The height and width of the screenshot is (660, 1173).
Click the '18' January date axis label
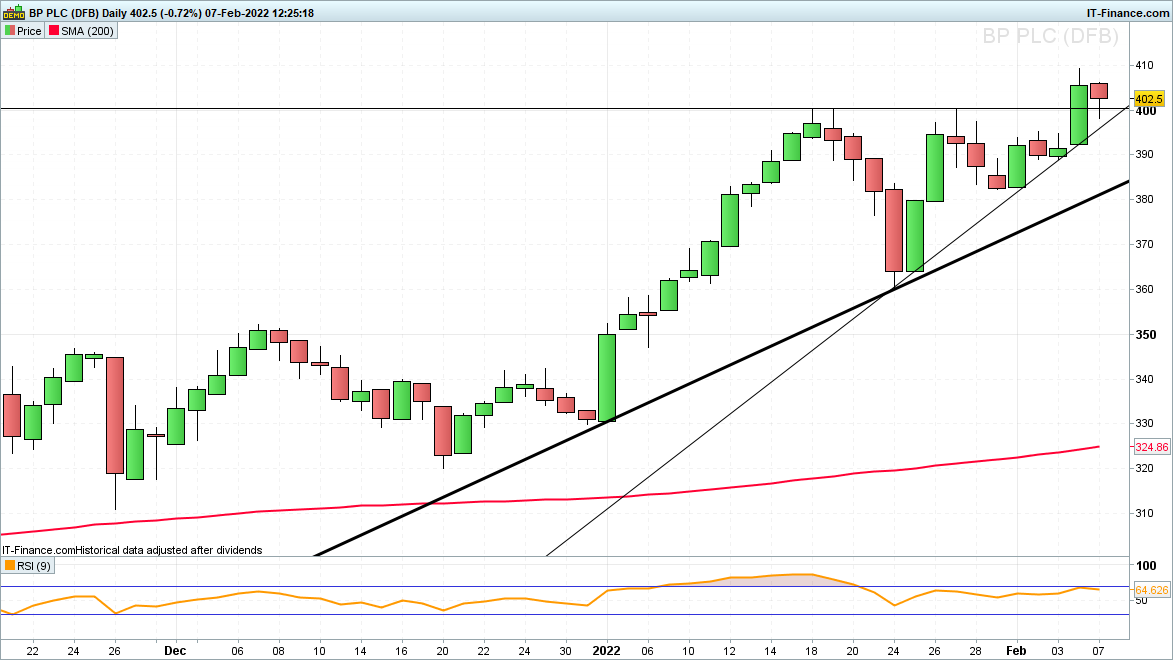click(811, 651)
